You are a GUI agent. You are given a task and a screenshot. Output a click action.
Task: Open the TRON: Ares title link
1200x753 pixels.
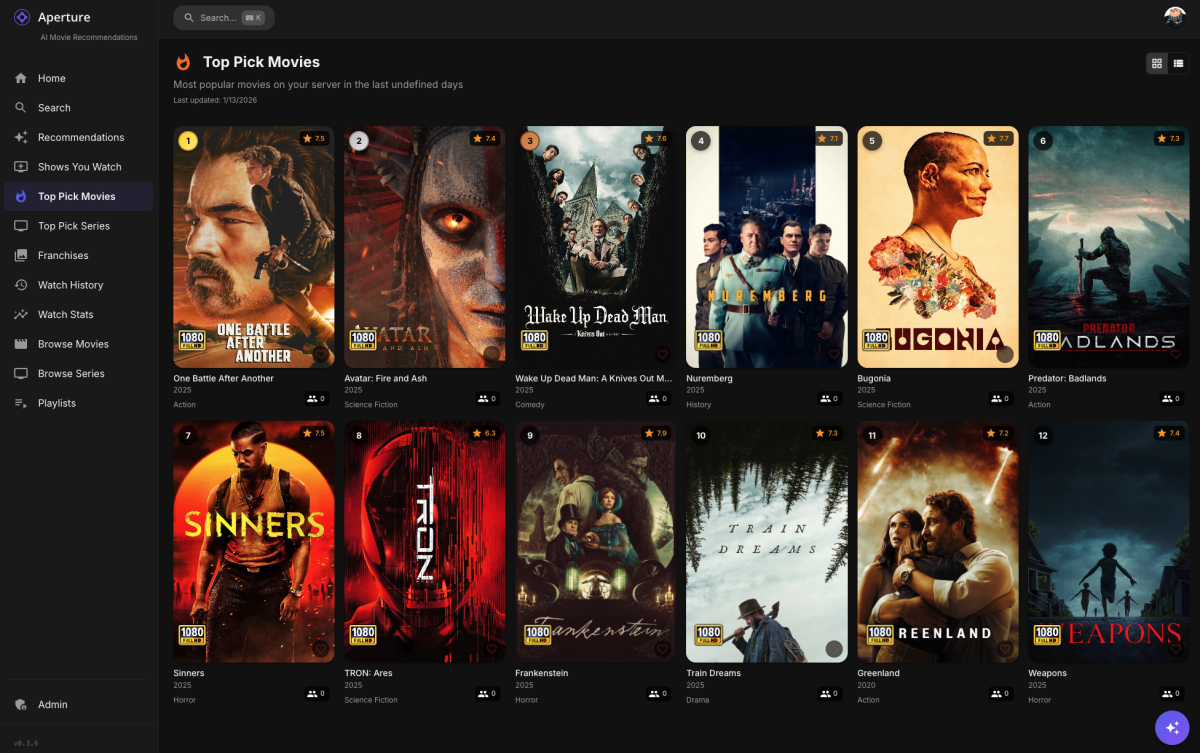pos(368,673)
